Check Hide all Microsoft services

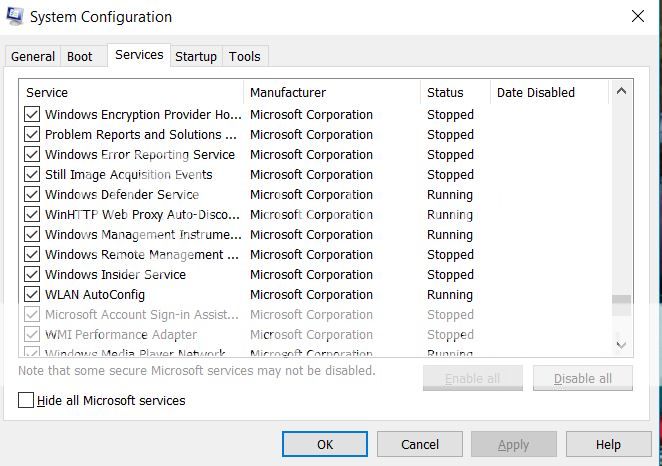coord(26,400)
